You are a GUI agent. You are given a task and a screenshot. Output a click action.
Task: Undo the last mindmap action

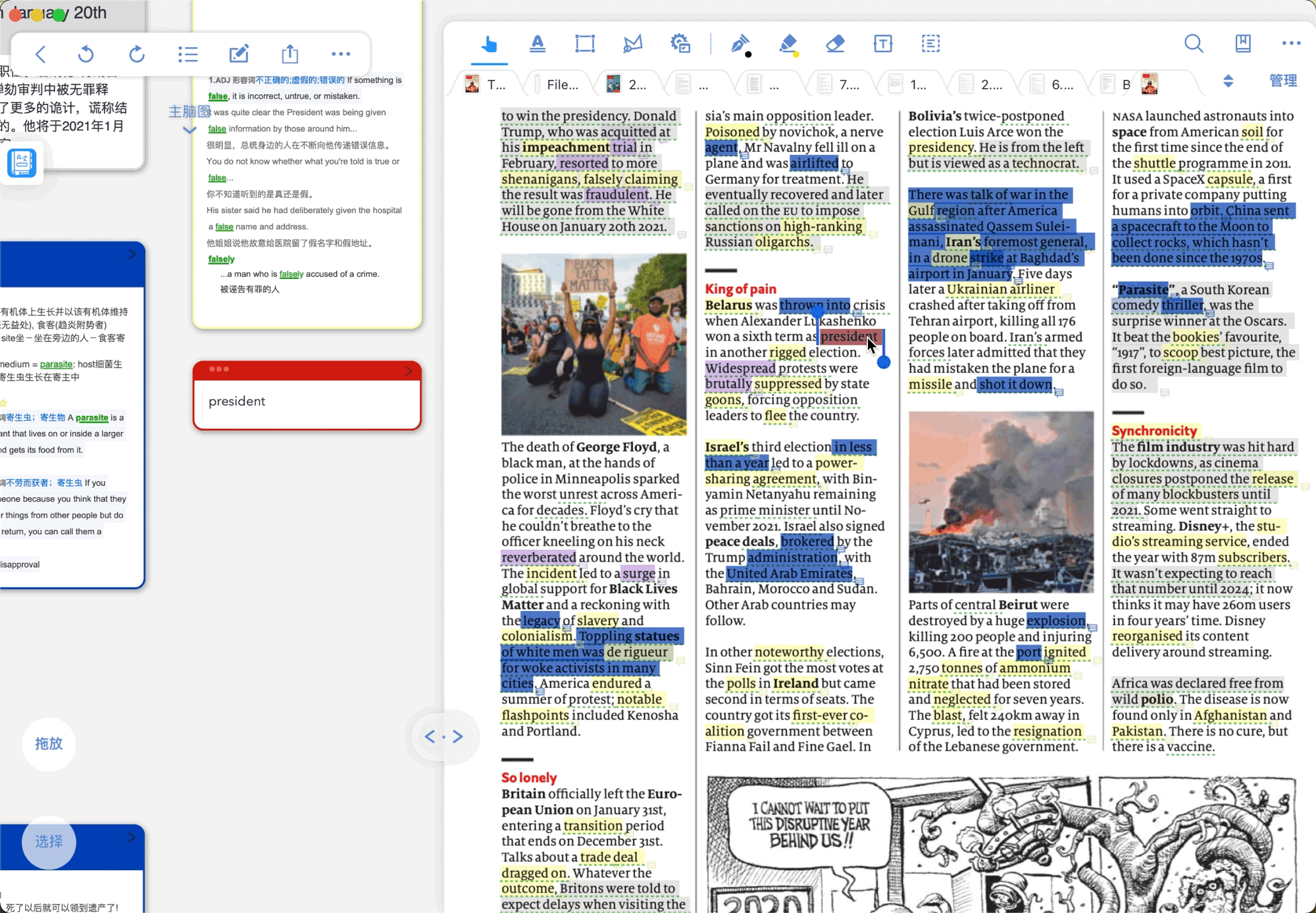click(86, 54)
